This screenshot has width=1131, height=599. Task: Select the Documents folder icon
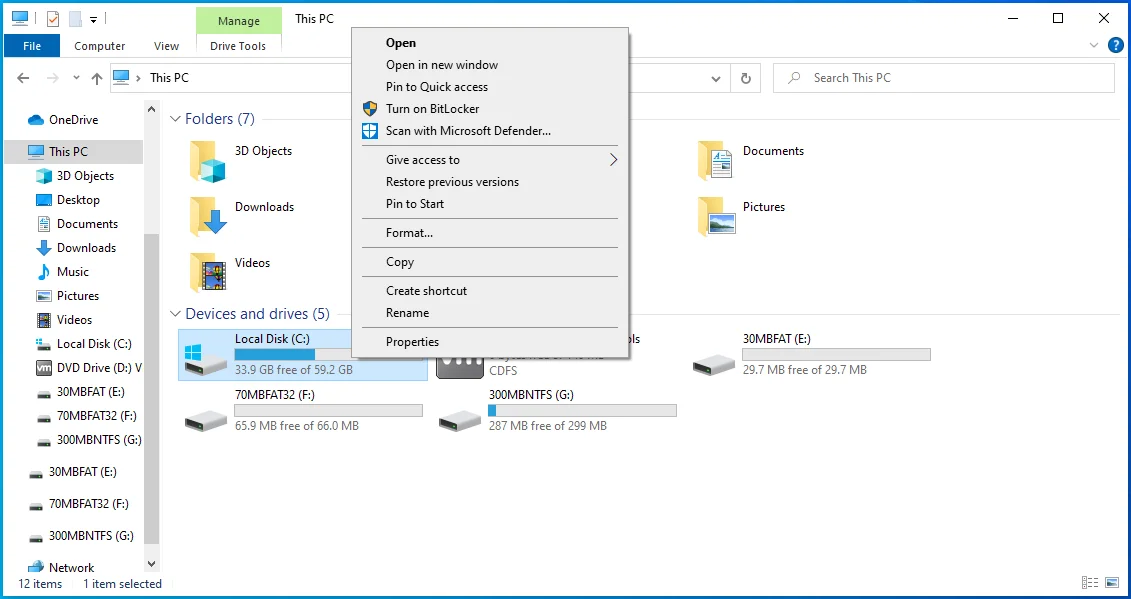[x=716, y=160]
